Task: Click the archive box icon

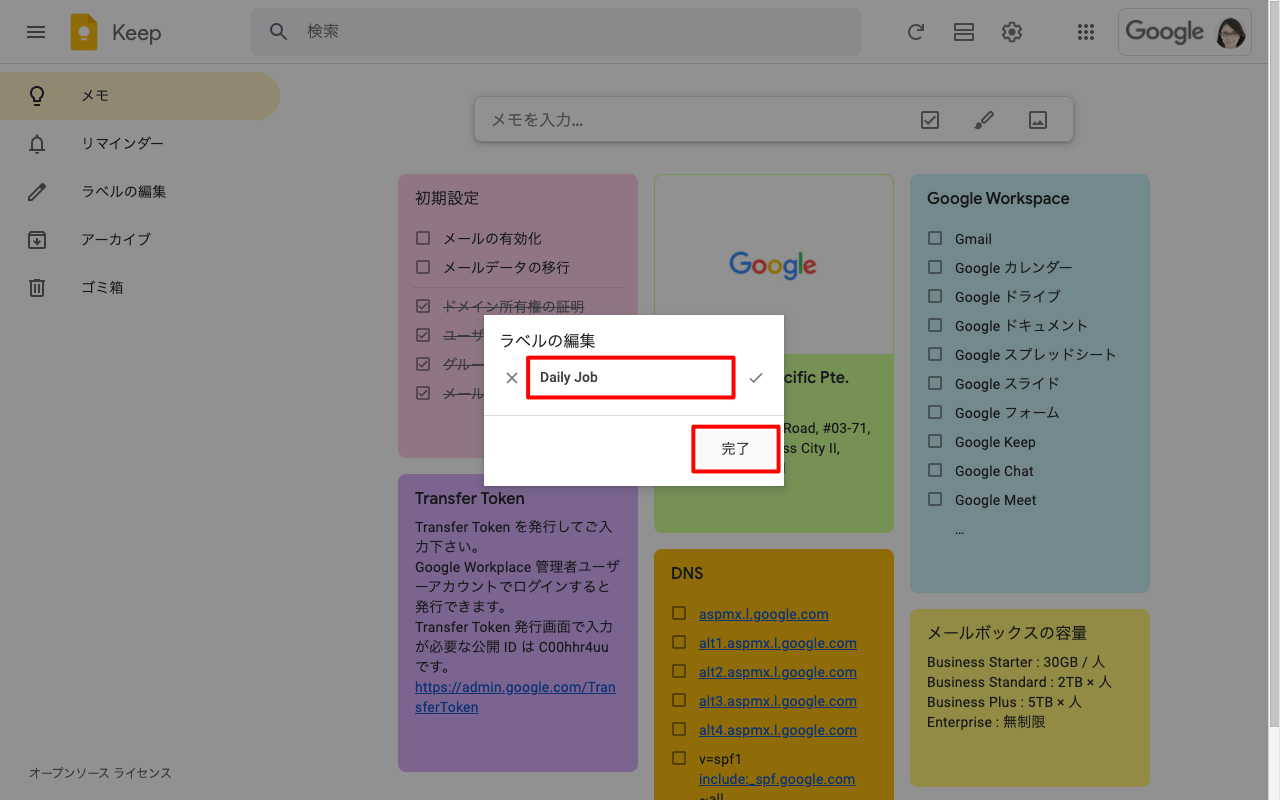Action: pyautogui.click(x=37, y=240)
